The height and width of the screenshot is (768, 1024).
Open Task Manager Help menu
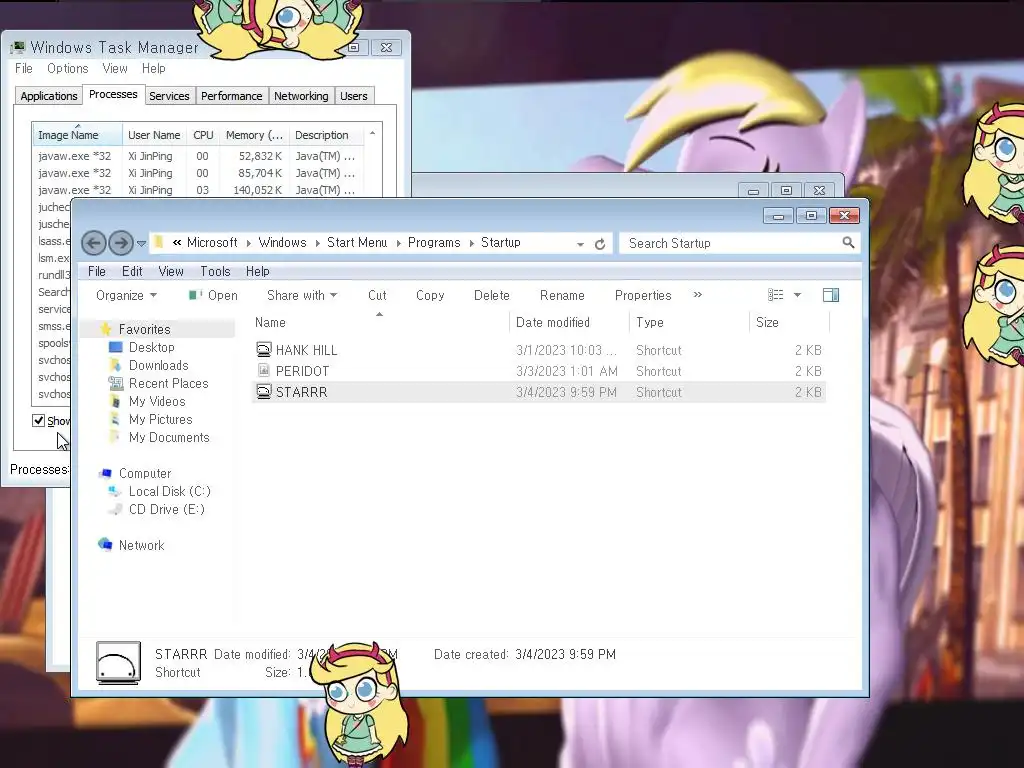(153, 69)
